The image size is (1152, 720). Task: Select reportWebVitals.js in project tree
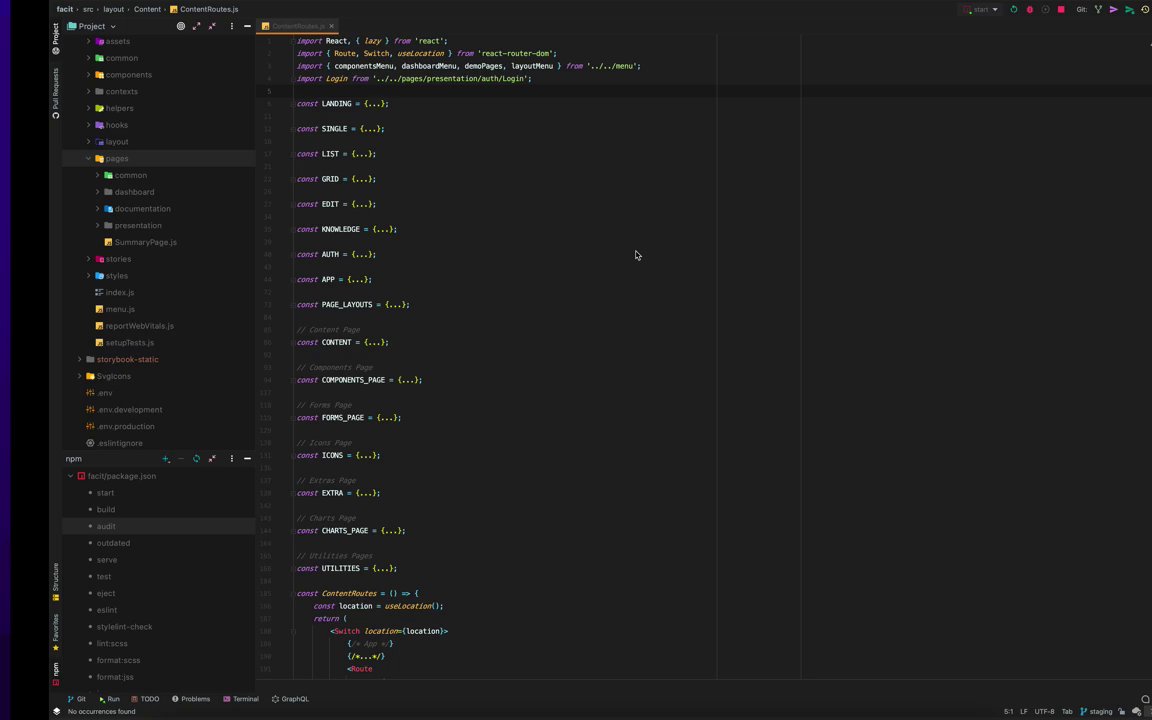click(x=139, y=325)
